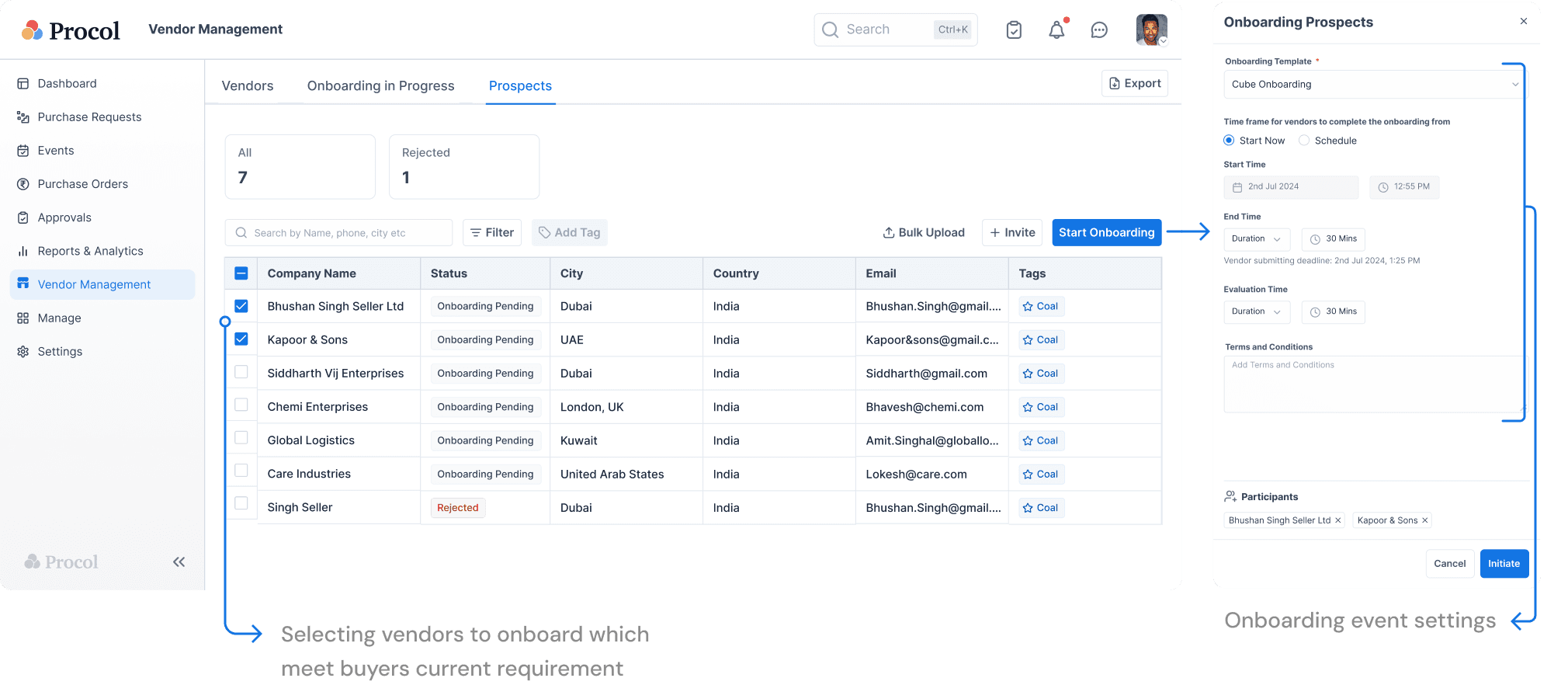Open the Onboarding Template dropdown
1568x685 pixels.
point(1375,85)
